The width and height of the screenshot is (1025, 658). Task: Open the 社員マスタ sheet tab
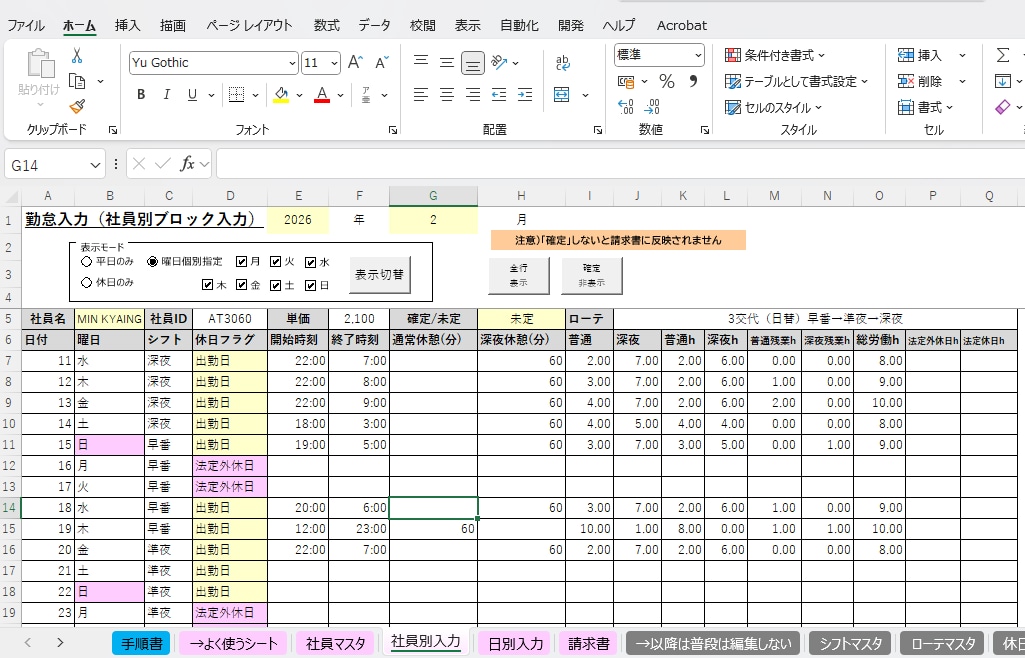(x=336, y=644)
